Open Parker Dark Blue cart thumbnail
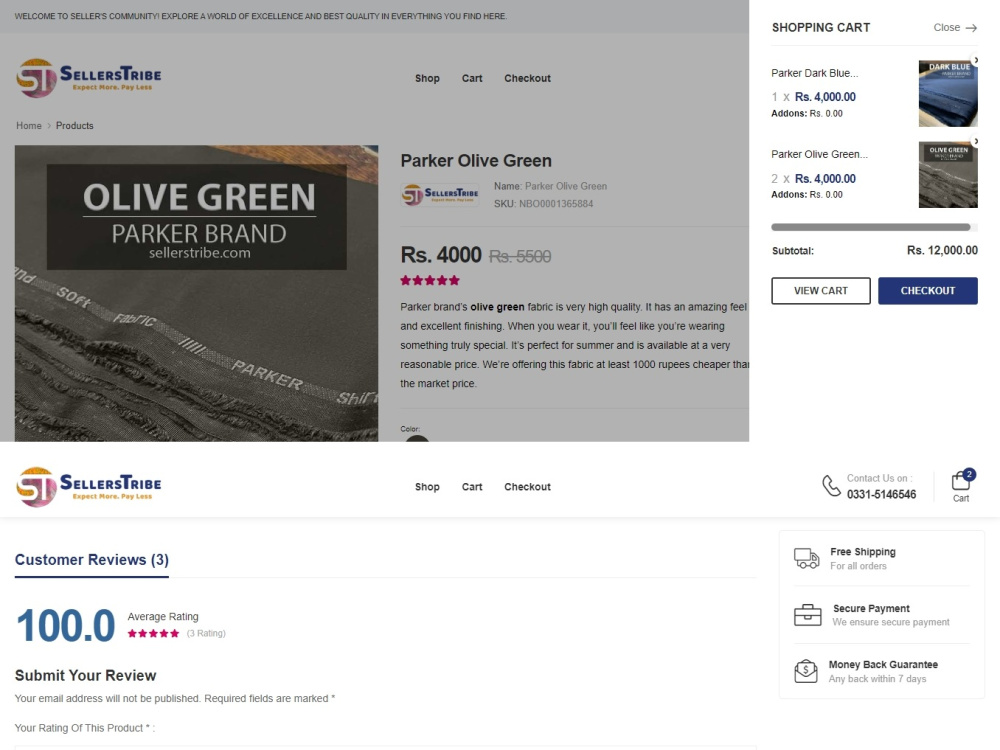This screenshot has height=750, width=1000. click(x=948, y=93)
